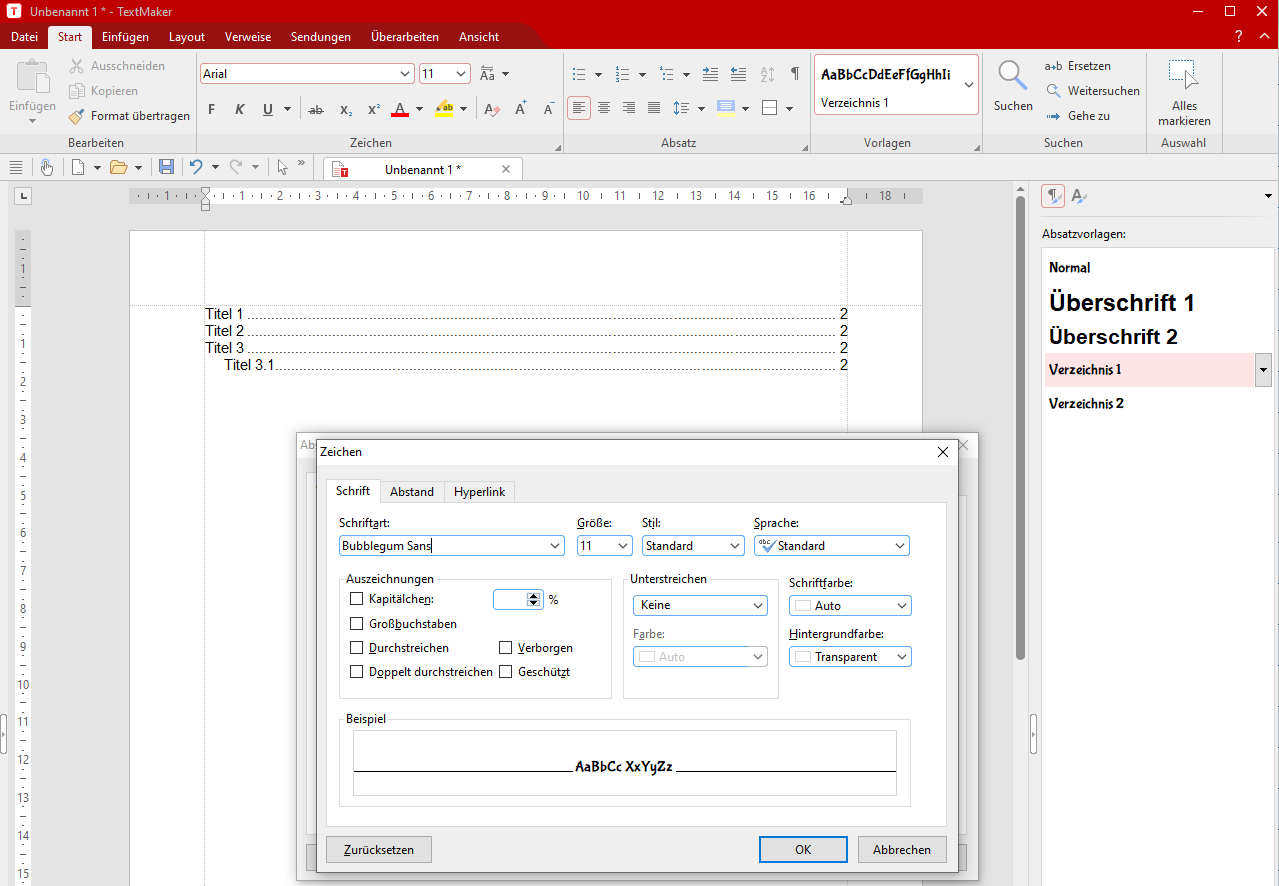Switch to the Abstand tab
Viewport: 1279px width, 886px height.
411,491
